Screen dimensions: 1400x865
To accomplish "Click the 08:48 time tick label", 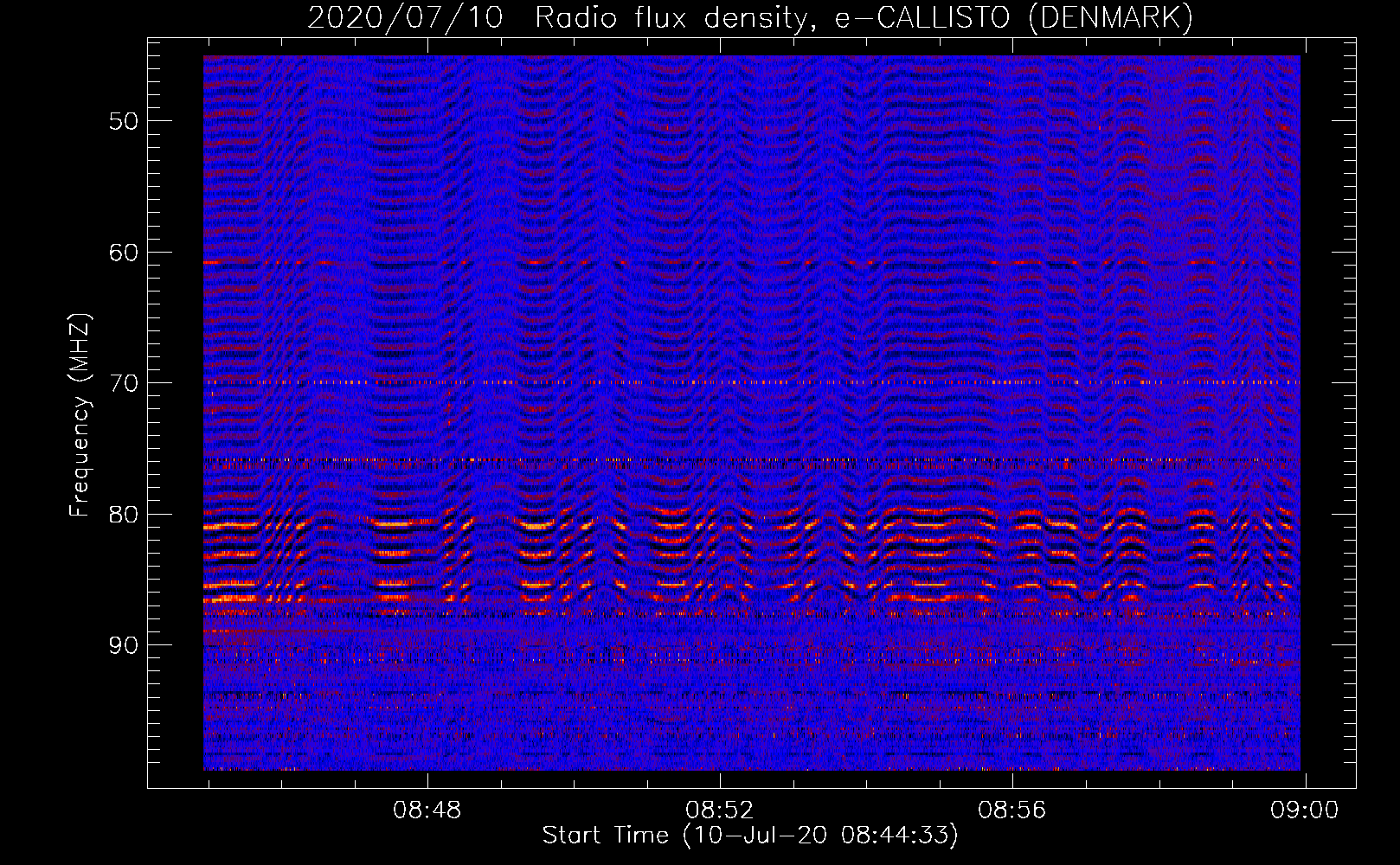I will pos(427,811).
